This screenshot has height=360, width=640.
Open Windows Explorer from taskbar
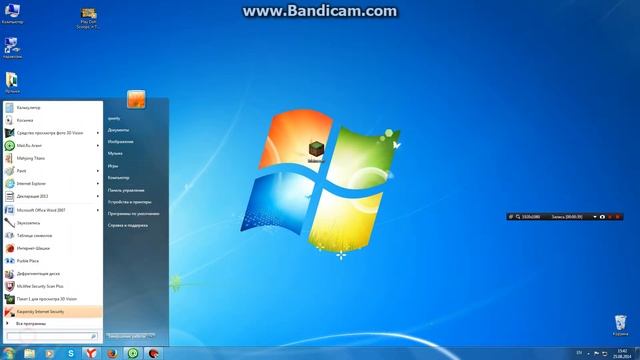29,353
